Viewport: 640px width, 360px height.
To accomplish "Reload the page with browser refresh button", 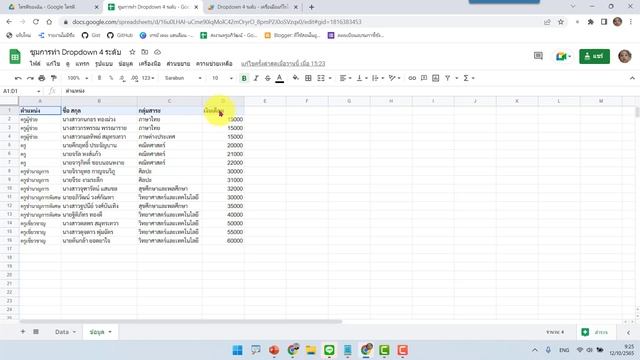I will (x=36, y=22).
